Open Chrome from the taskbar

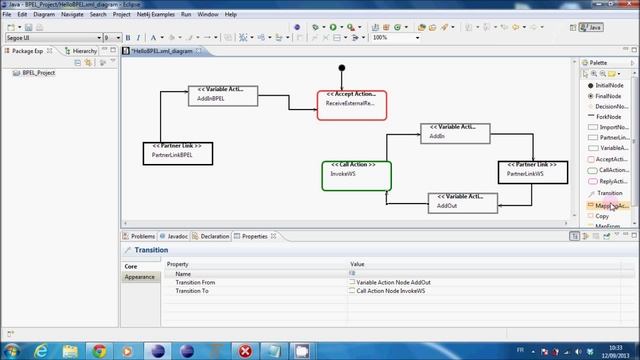coord(99,351)
